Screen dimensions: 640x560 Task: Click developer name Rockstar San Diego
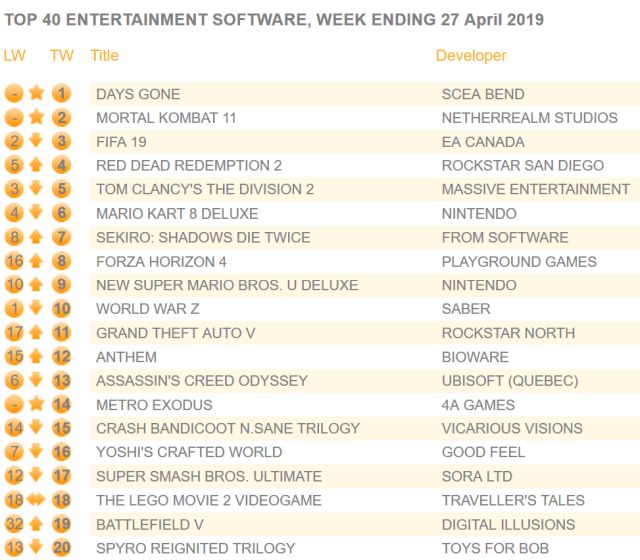pos(522,165)
